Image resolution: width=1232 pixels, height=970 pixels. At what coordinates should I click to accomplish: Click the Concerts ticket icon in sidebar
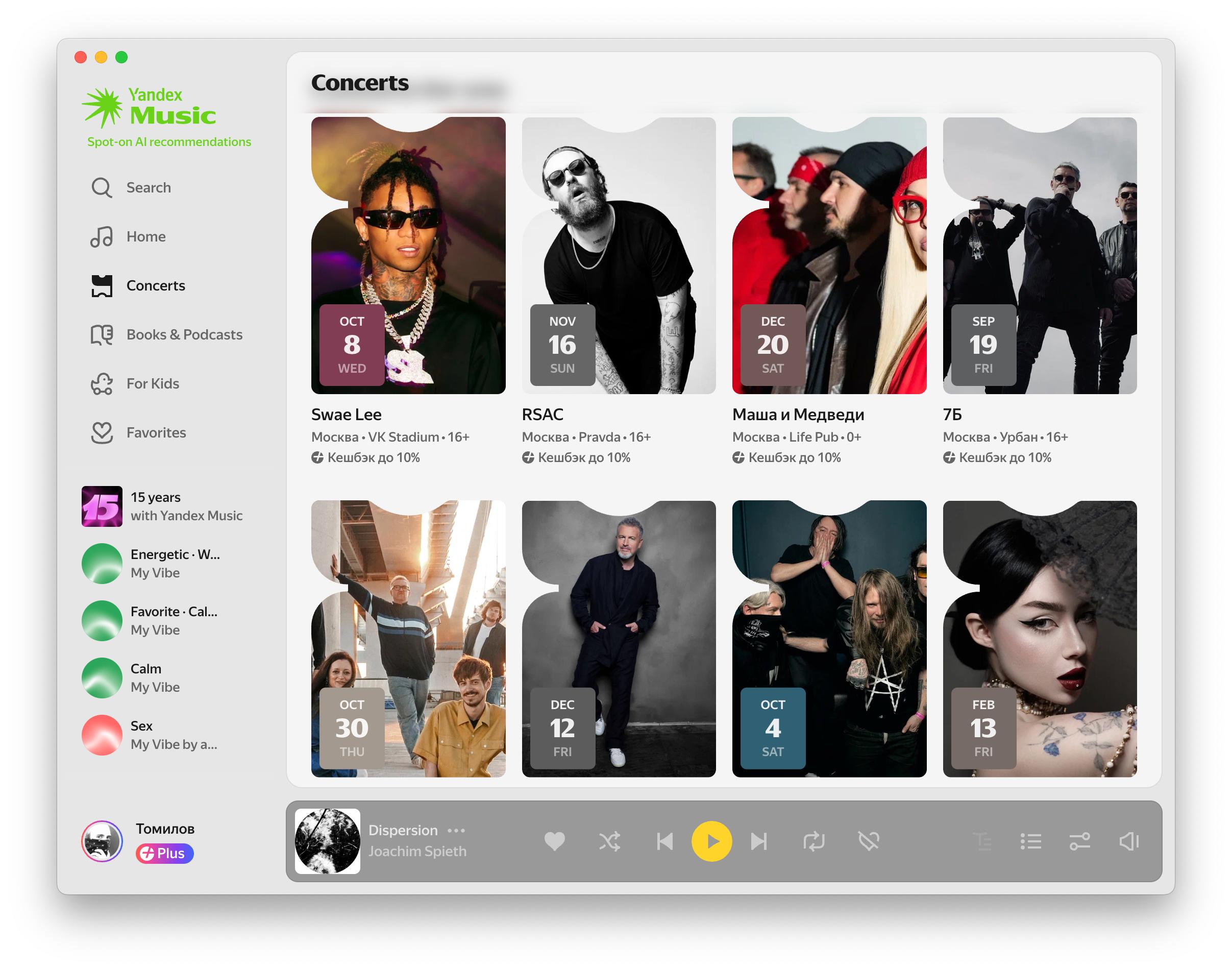coord(102,286)
